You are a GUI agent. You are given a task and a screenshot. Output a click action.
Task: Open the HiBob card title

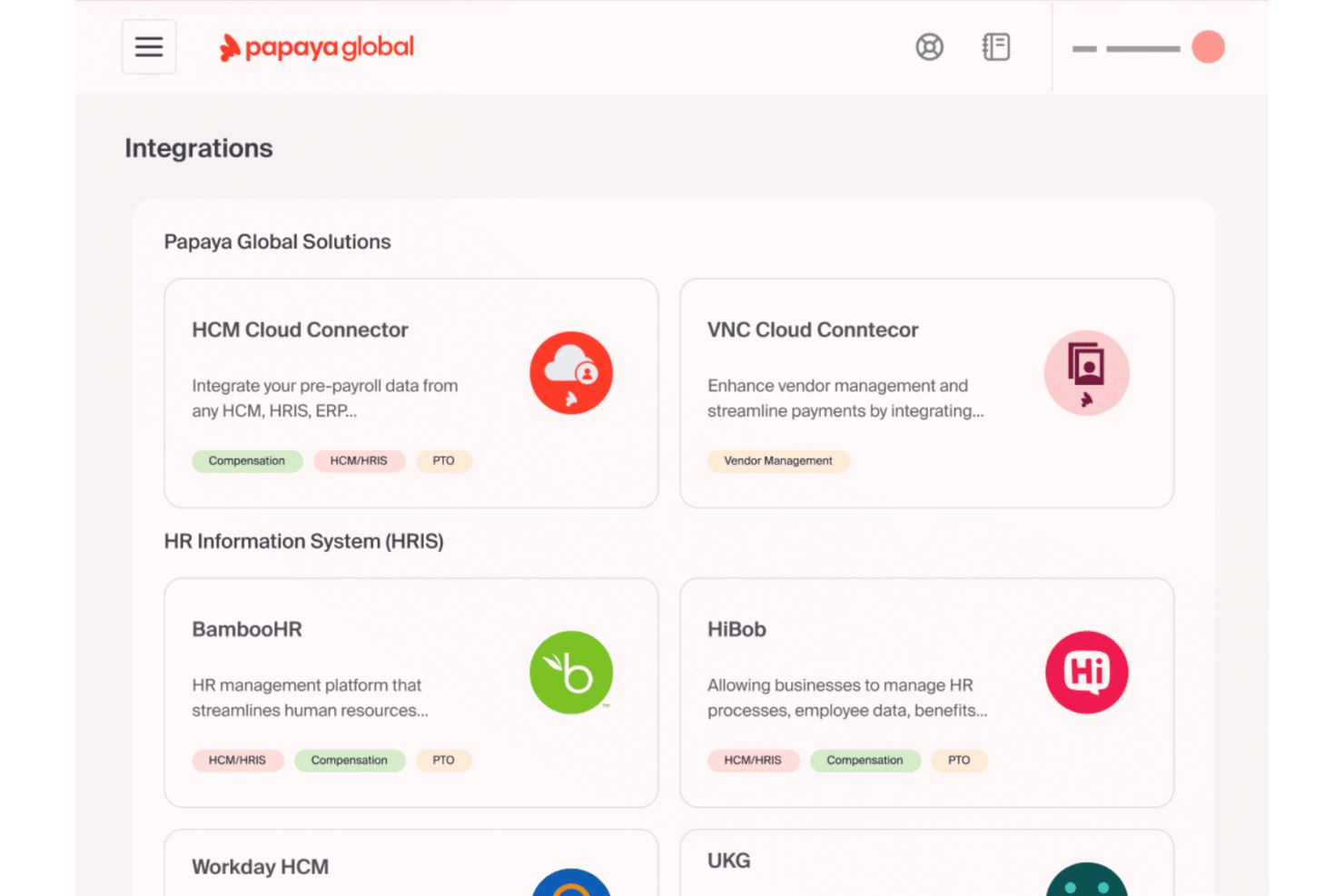736,629
